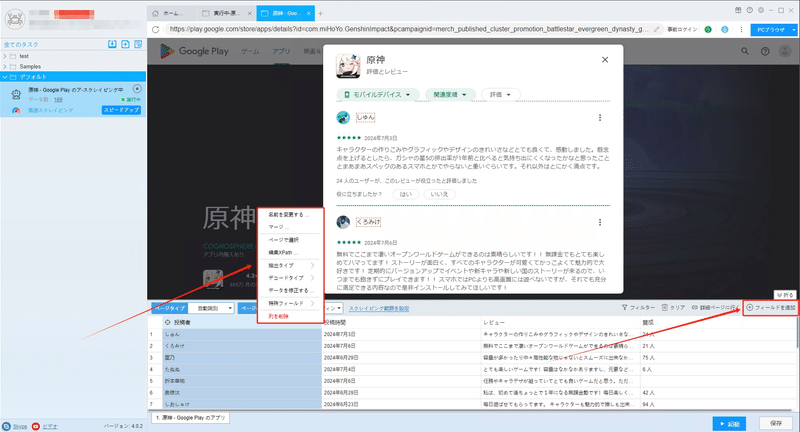Open the three-dot menu on しゅん's review
This screenshot has width=800, height=432.
click(x=599, y=118)
